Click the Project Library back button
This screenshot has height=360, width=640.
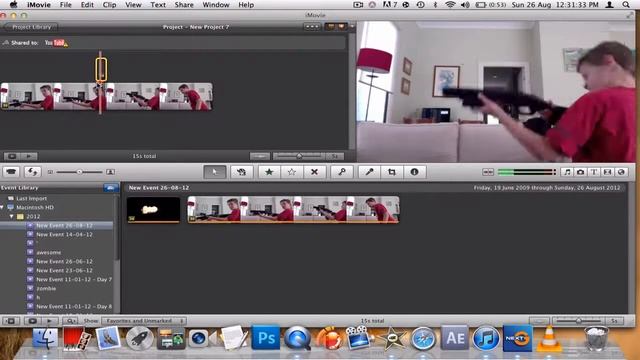pos(31,27)
